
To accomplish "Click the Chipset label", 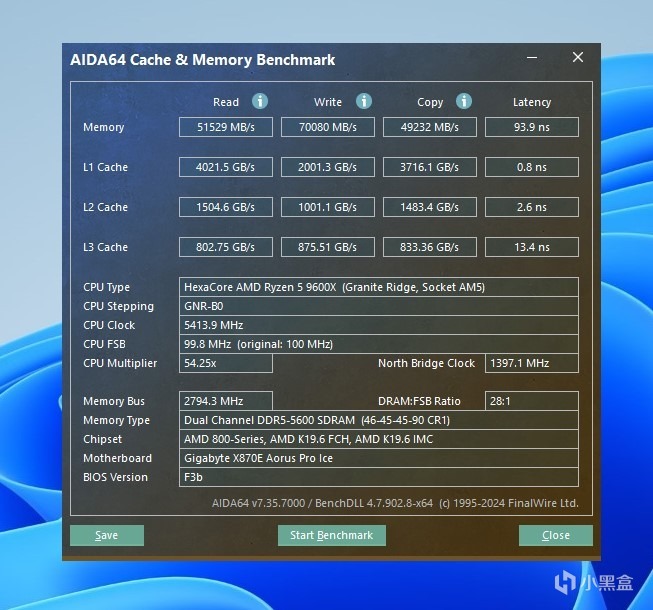I will coord(102,439).
